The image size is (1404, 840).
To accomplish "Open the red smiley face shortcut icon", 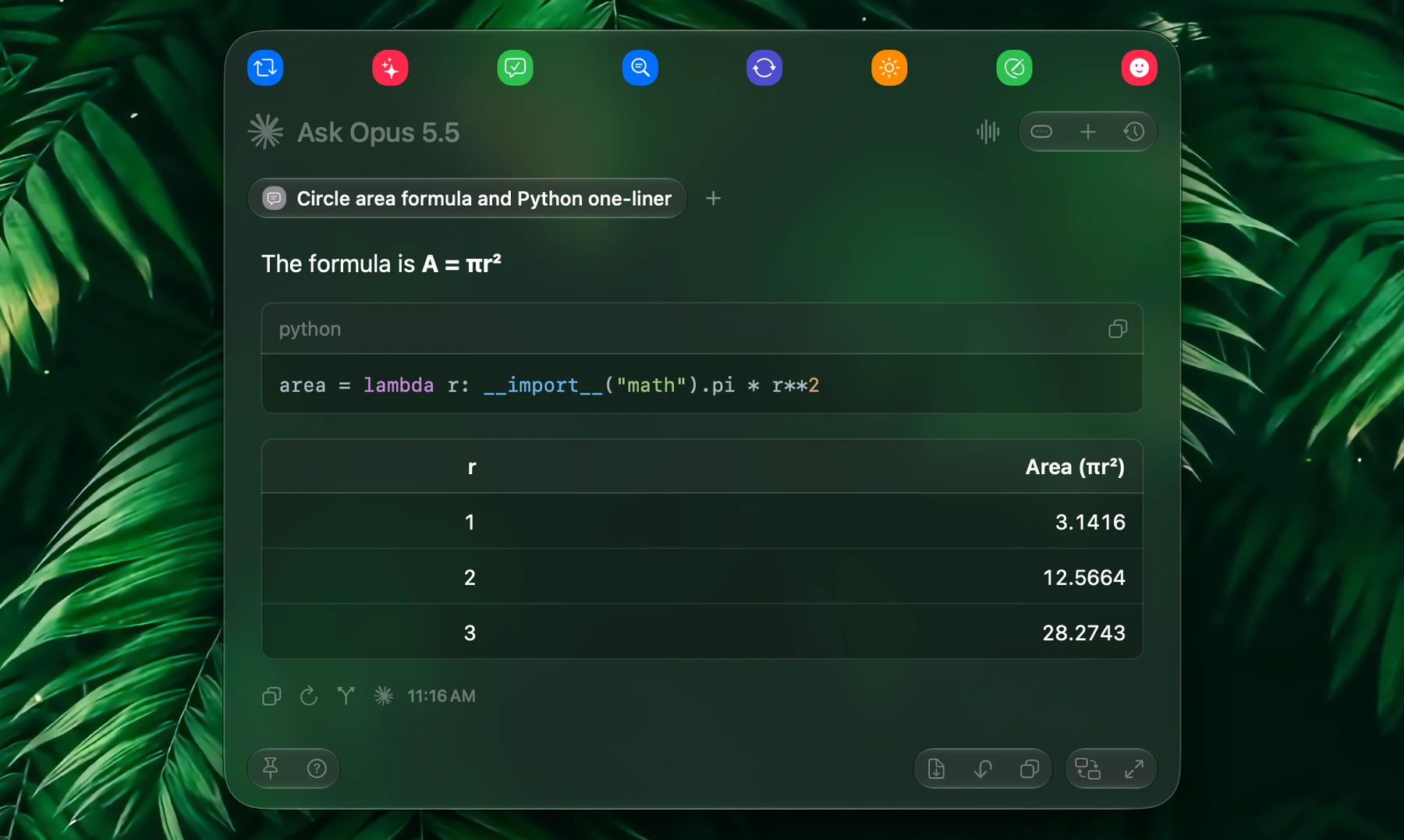I will coord(1139,68).
